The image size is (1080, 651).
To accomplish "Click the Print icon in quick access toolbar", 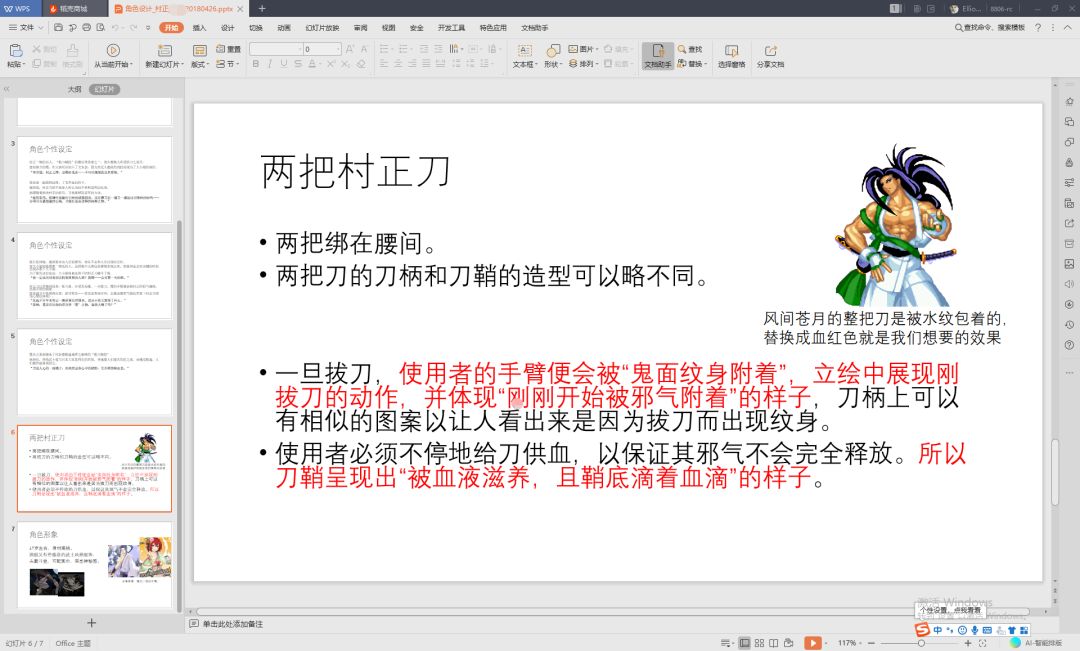I will click(x=86, y=28).
